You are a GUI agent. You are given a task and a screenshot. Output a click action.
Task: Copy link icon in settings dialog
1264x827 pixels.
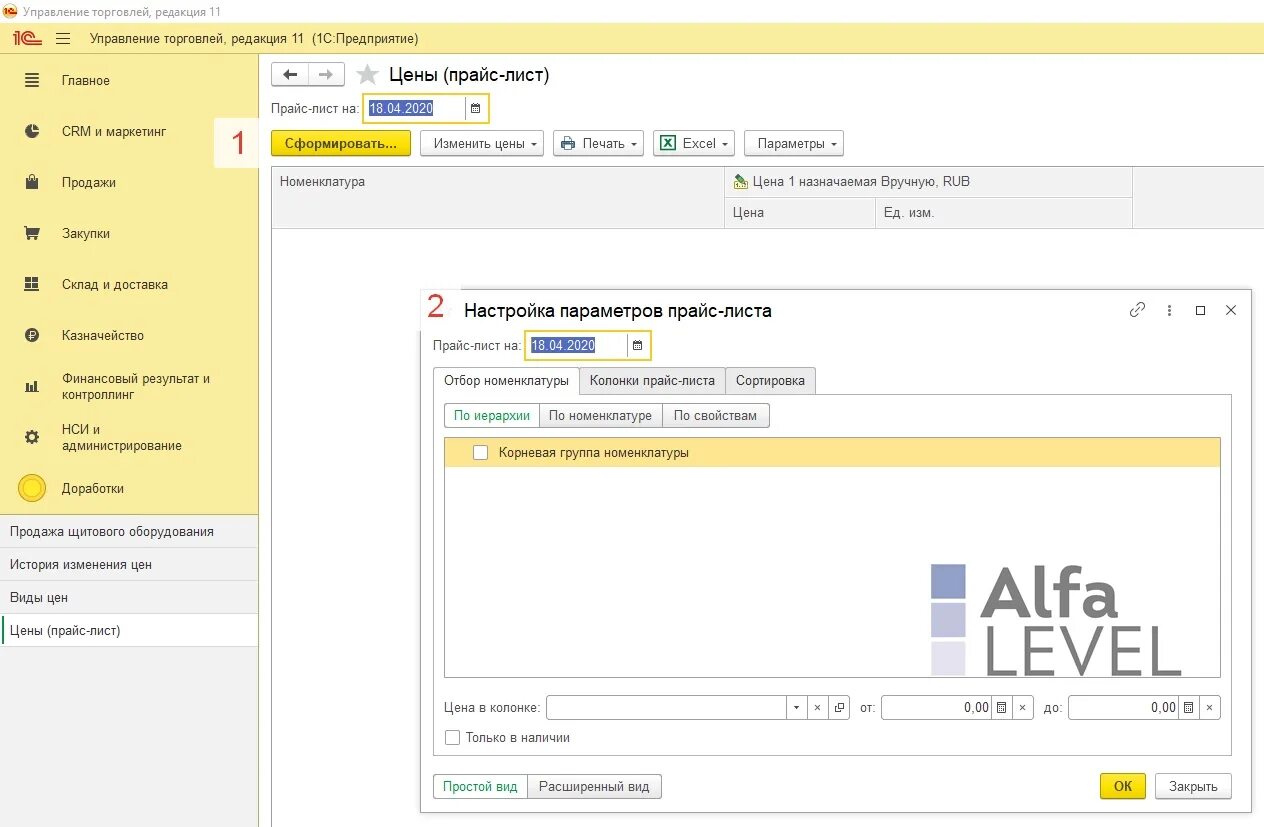pos(1137,310)
